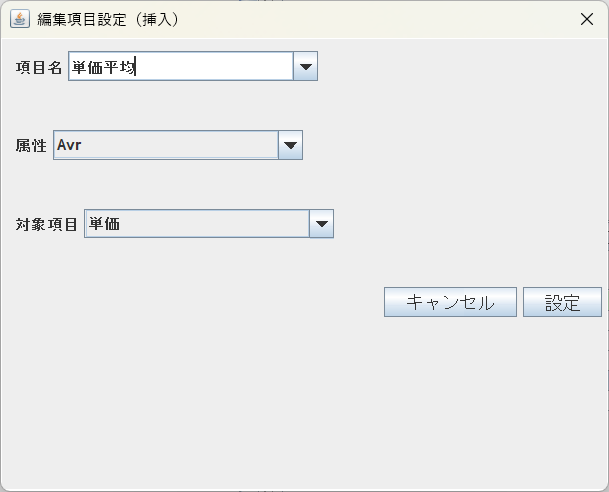The image size is (609, 492).
Task: Click the dialog title 編集項目設定（挿入）
Action: (108, 19)
